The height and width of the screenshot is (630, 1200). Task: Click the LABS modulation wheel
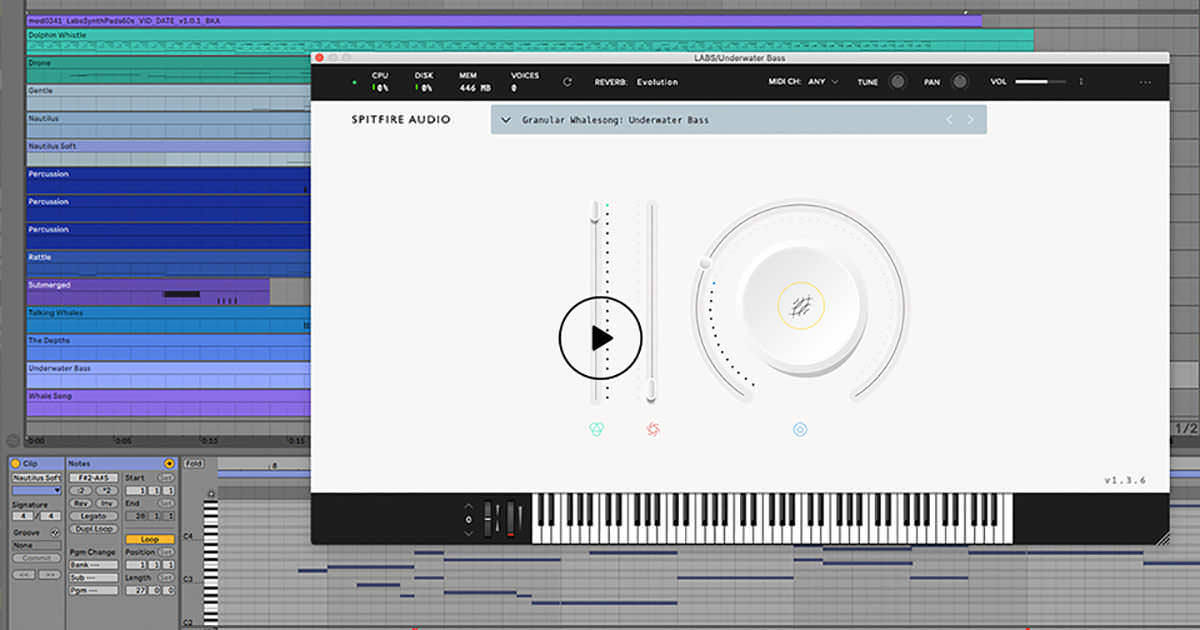511,518
